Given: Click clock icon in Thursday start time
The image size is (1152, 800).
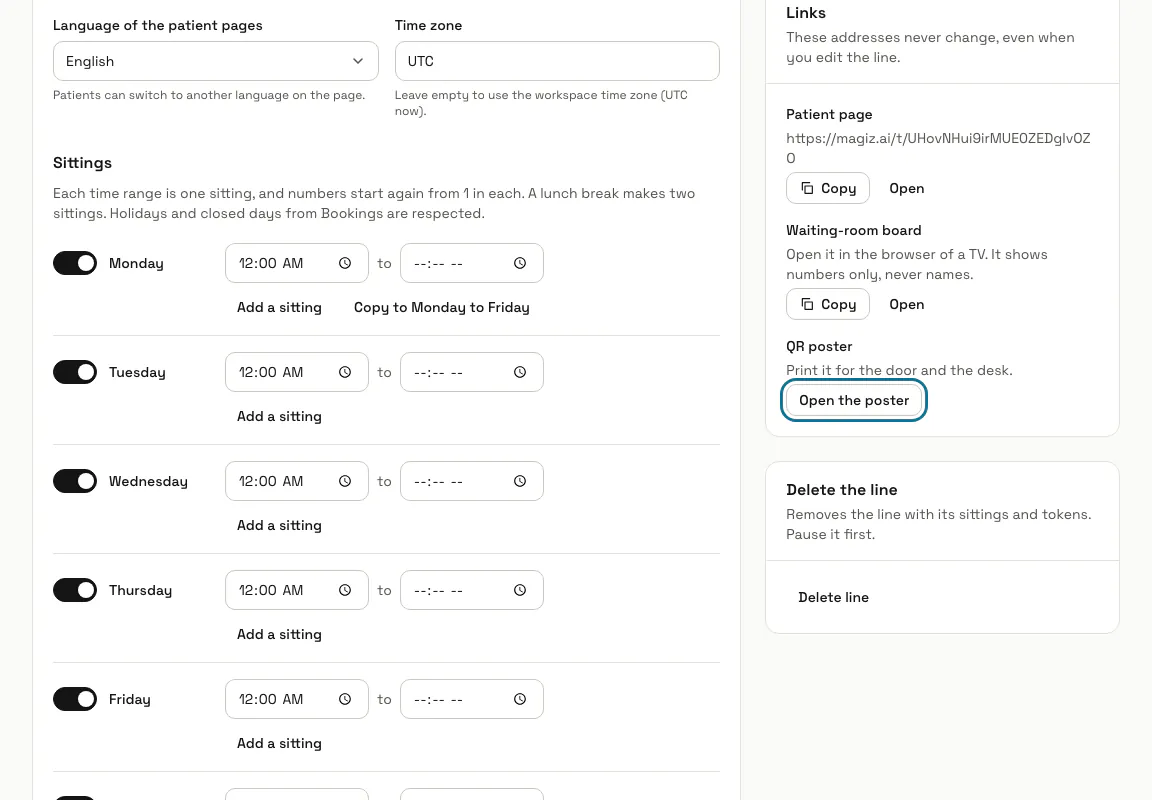Looking at the screenshot, I should pyautogui.click(x=345, y=590).
